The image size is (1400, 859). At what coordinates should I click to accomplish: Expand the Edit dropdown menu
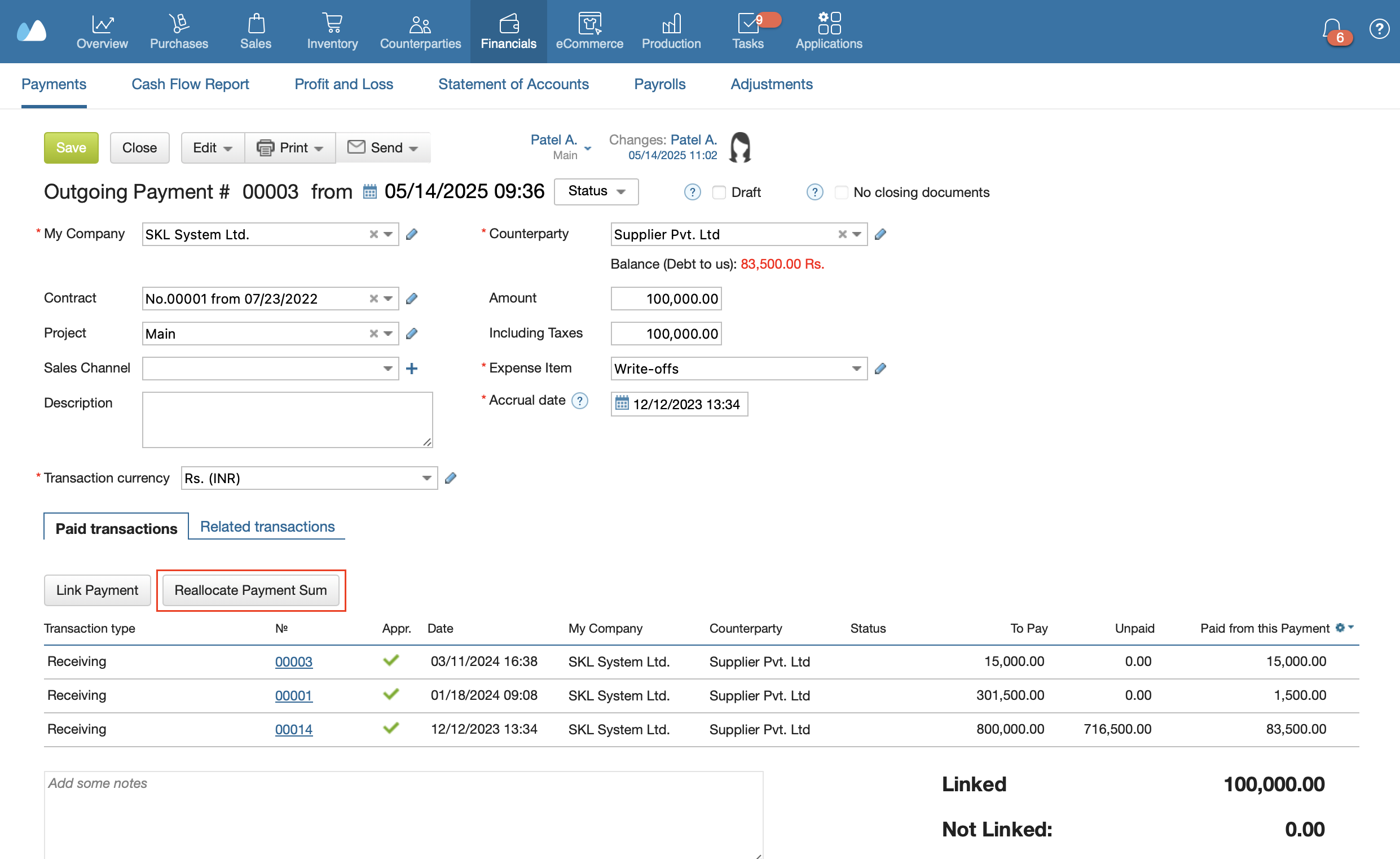coord(213,148)
